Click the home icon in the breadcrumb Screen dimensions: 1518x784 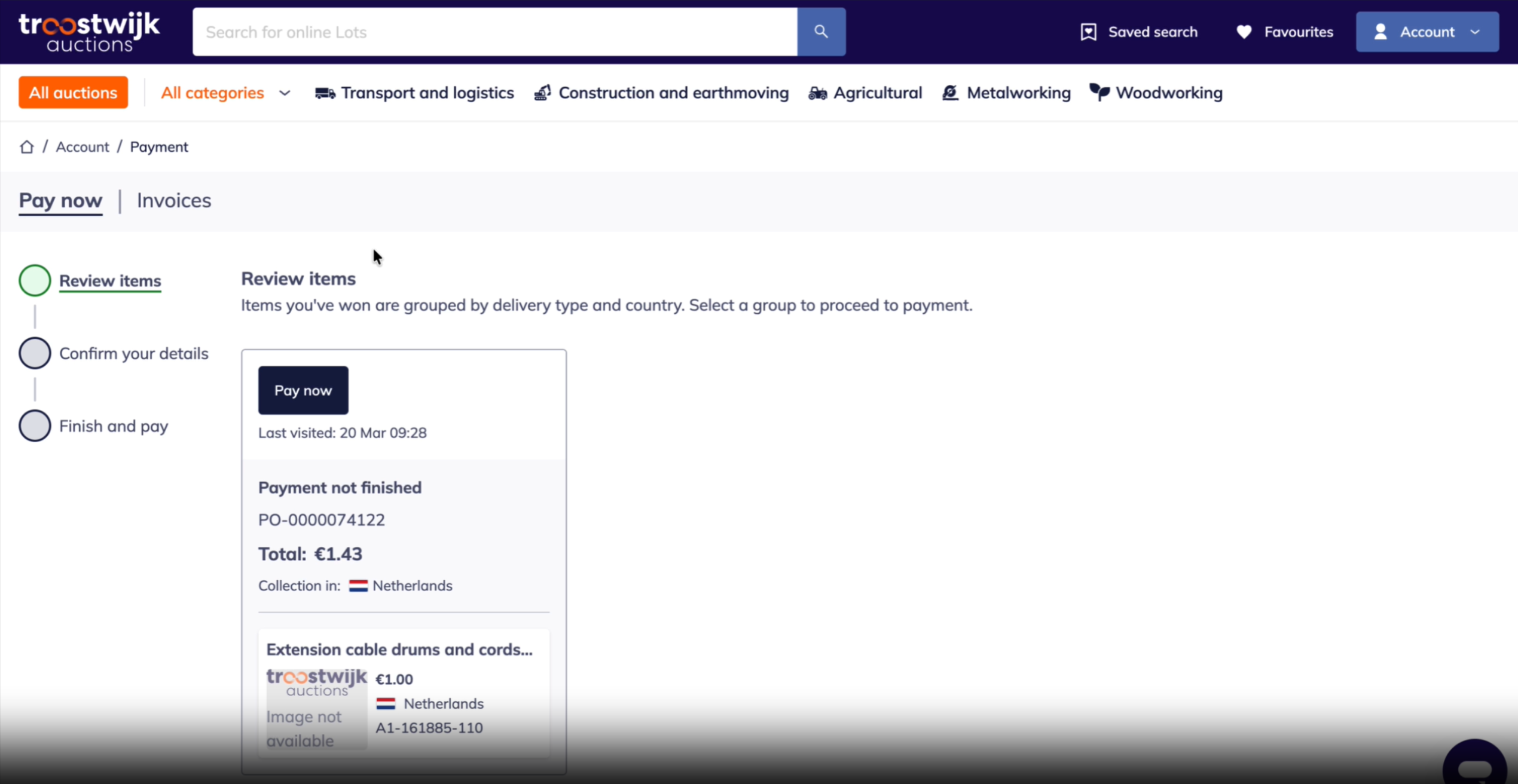tap(26, 146)
